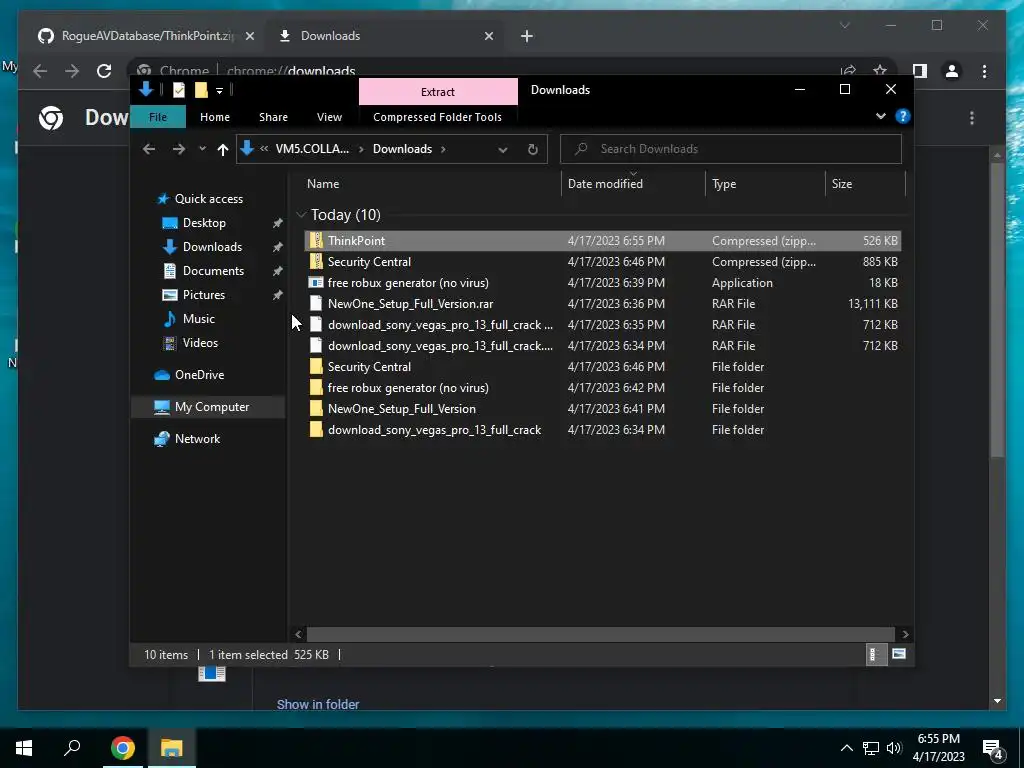Open the Customize Quick Access Toolbar dropdown

tap(219, 91)
